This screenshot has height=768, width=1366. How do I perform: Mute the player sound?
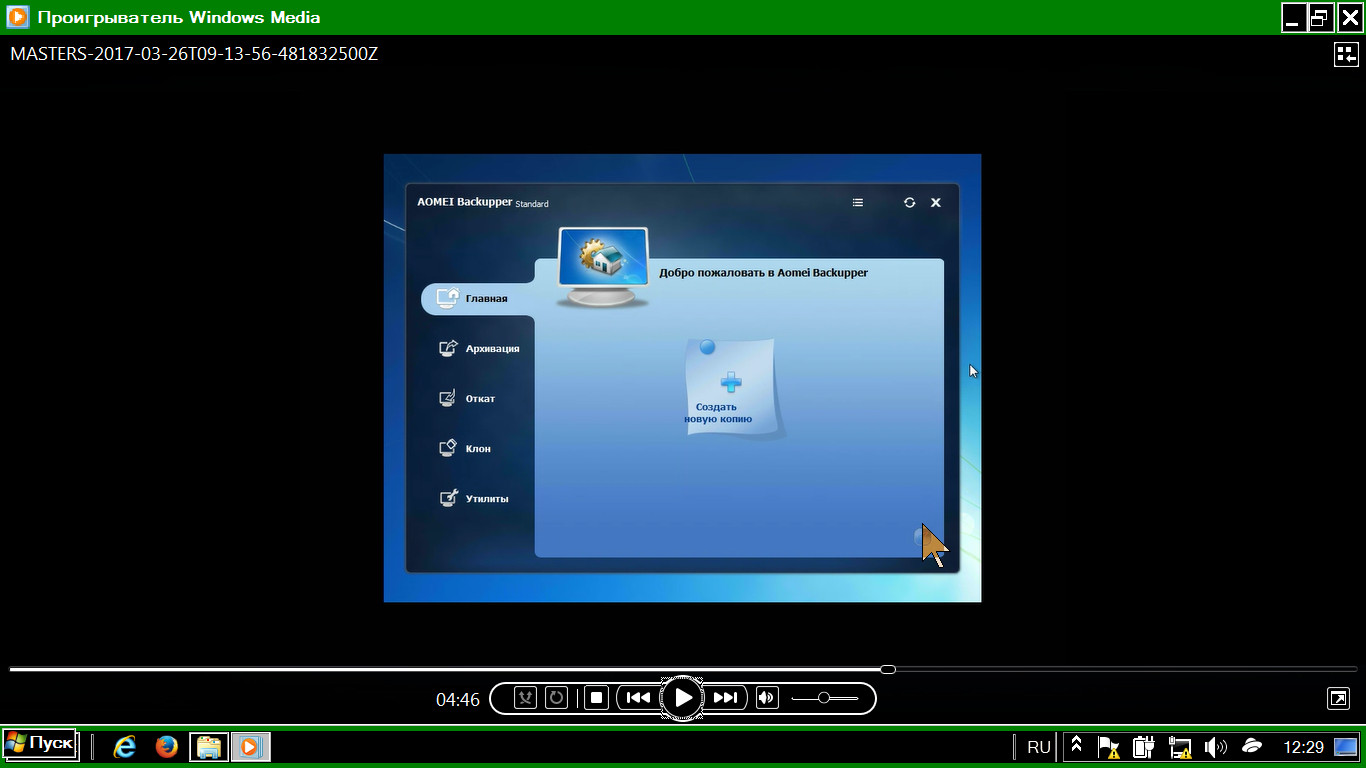click(x=767, y=698)
